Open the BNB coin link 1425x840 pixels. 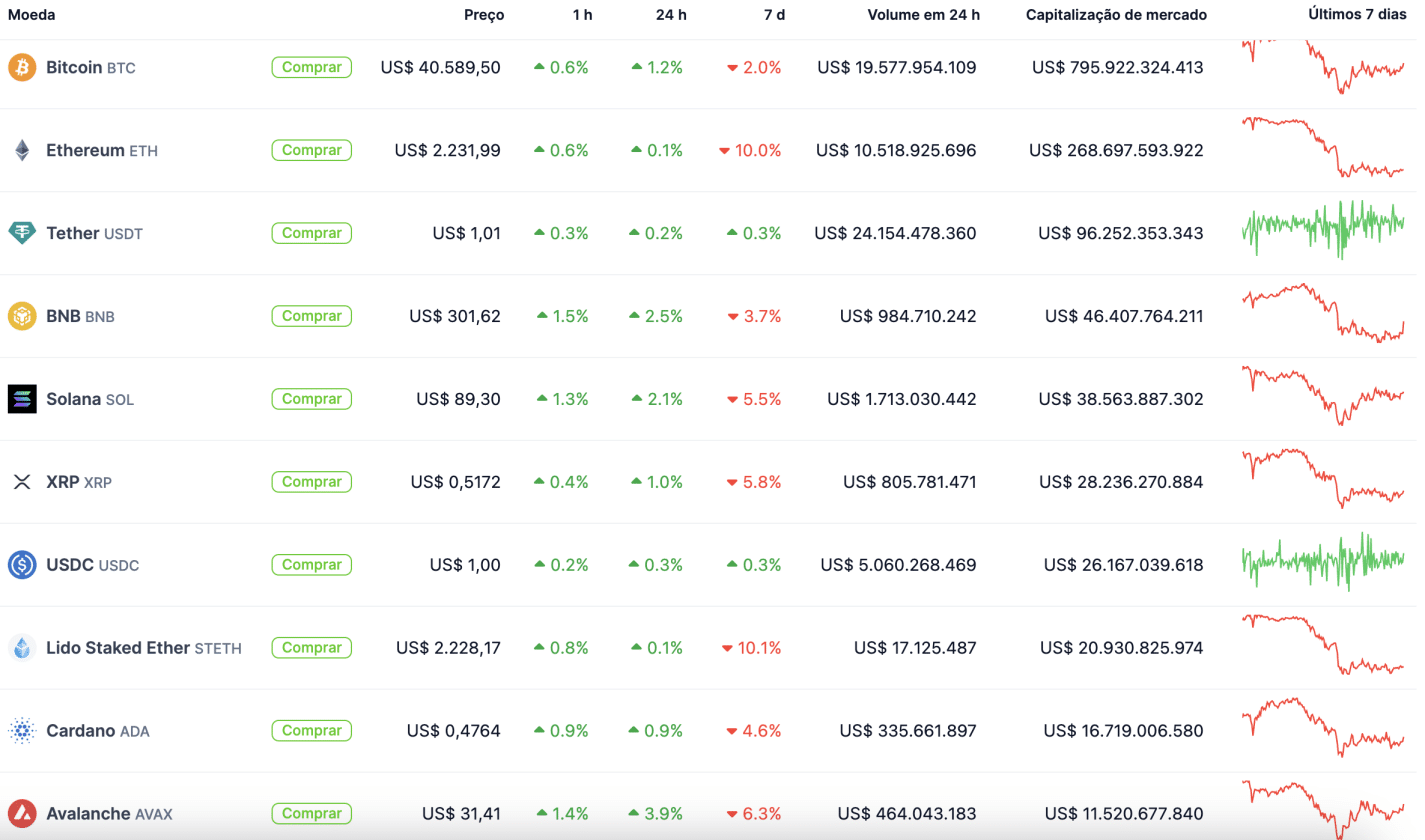[x=80, y=316]
